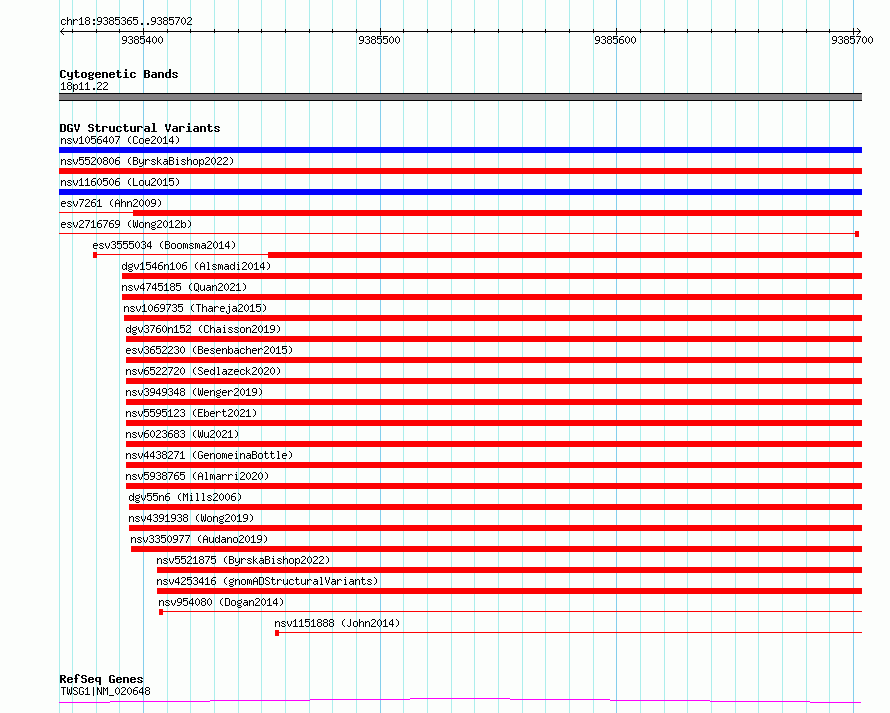890x713 pixels.
Task: Open variant dgv55n6 (Mills2006) label
Action: pyautogui.click(x=185, y=497)
